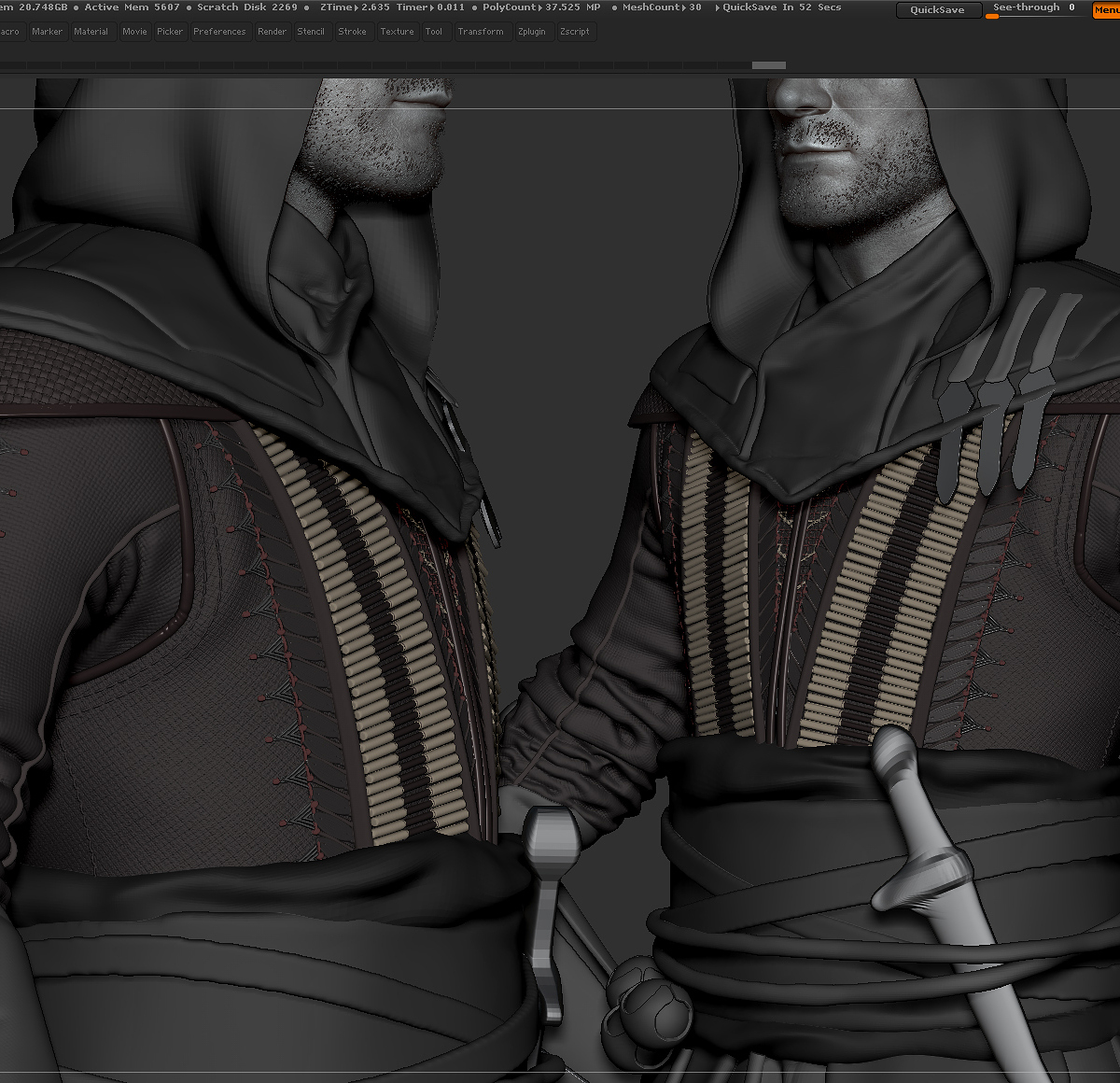Toggle the orange Menus button
Viewport: 1120px width, 1083px height.
coord(1106,10)
